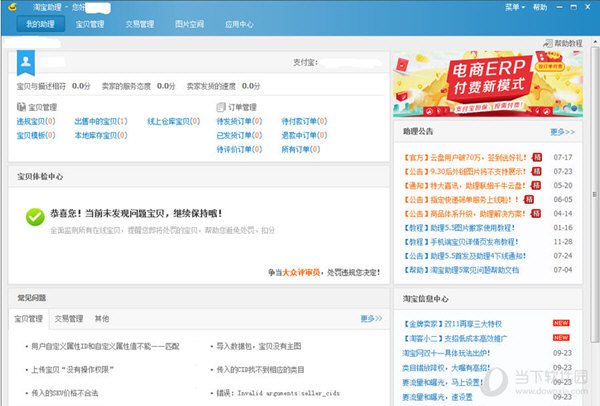Open announcement 指定快递简单服务上线啦
Image resolution: width=600 pixels, height=406 pixels.
coord(461,200)
